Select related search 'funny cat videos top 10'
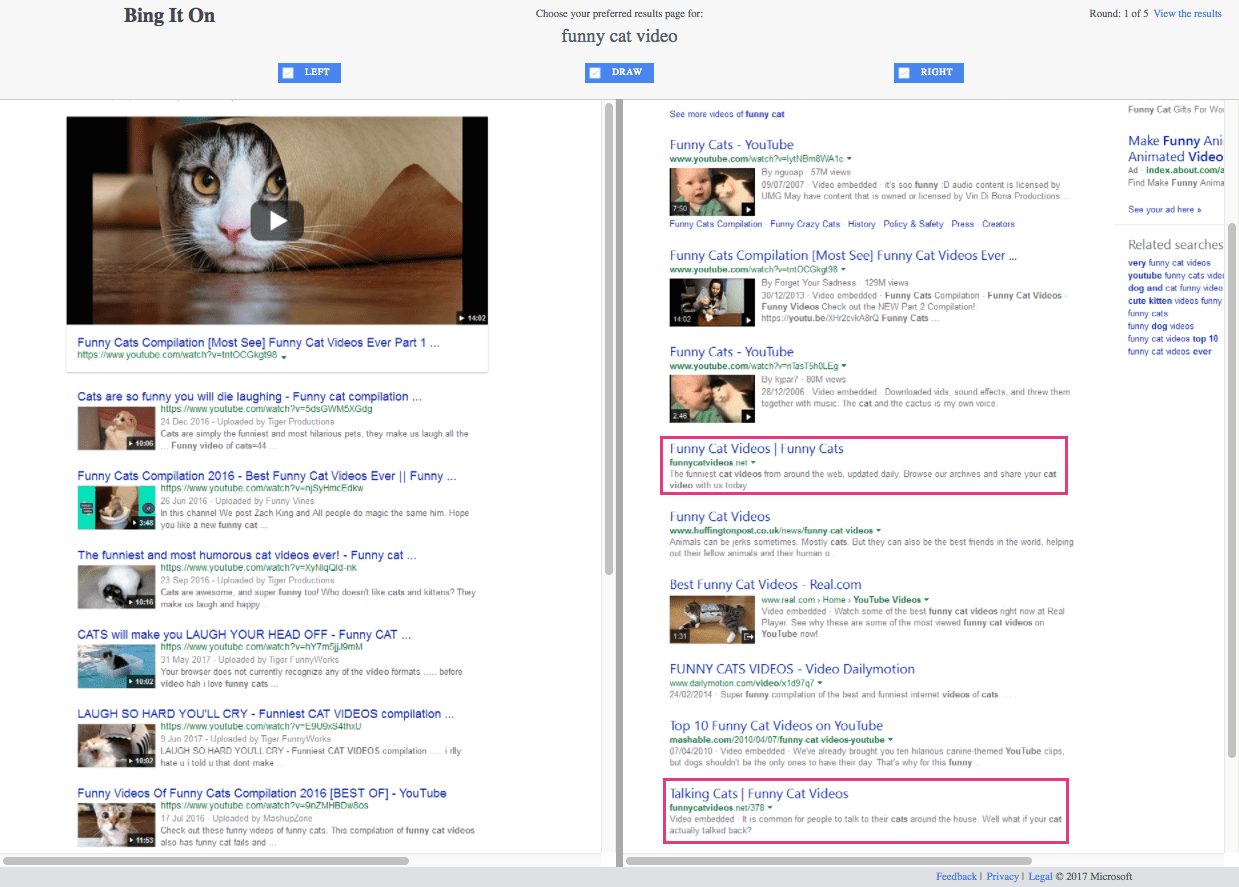 coord(1173,339)
